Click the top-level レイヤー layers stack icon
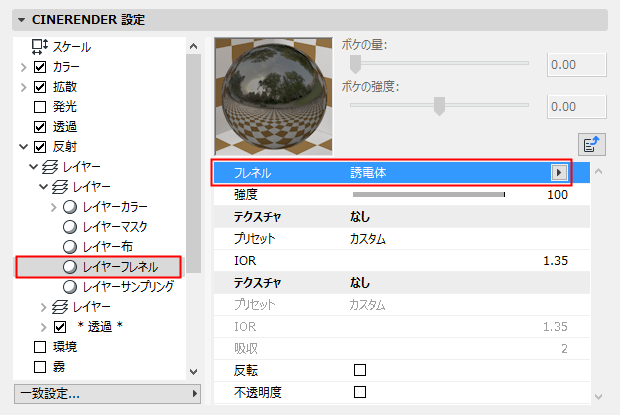Image resolution: width=620 pixels, height=415 pixels. (x=50, y=167)
